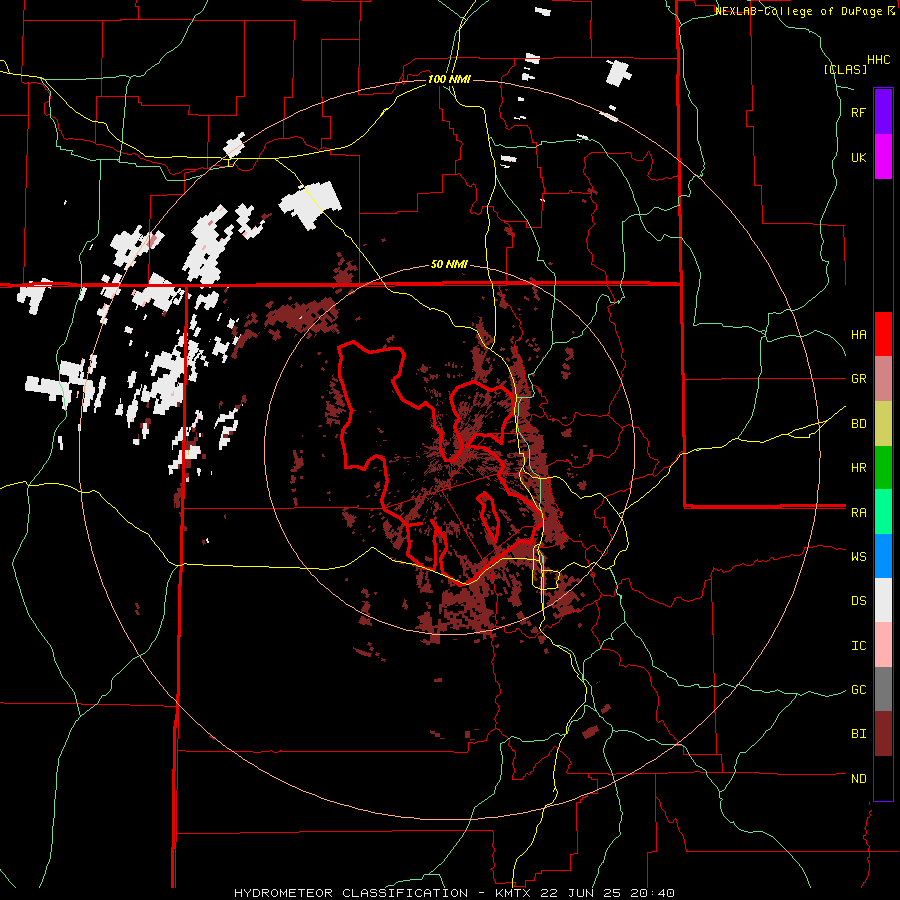Click the DS legend label
The width and height of the screenshot is (900, 900).
coord(859,600)
